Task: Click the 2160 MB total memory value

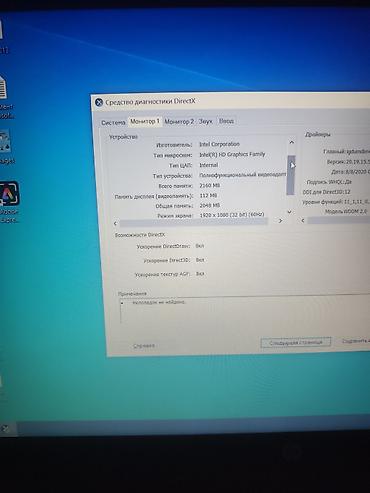Action: tap(209, 185)
